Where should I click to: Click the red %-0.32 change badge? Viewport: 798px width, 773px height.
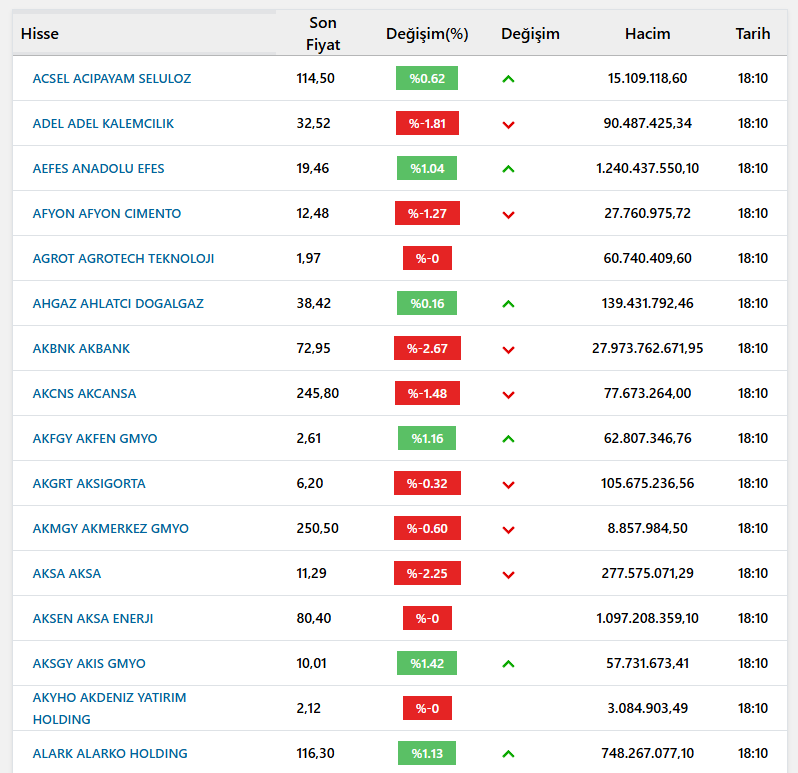pyautogui.click(x=427, y=483)
